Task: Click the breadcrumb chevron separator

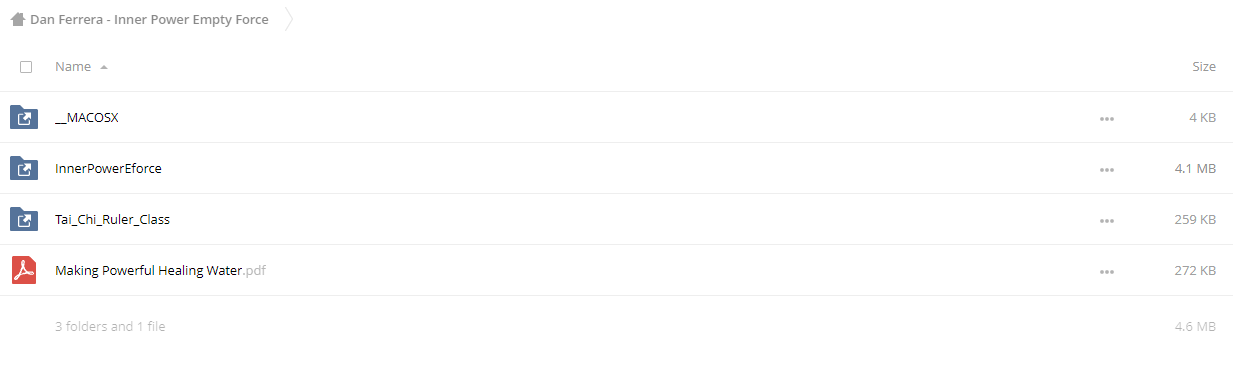Action: coord(289,19)
